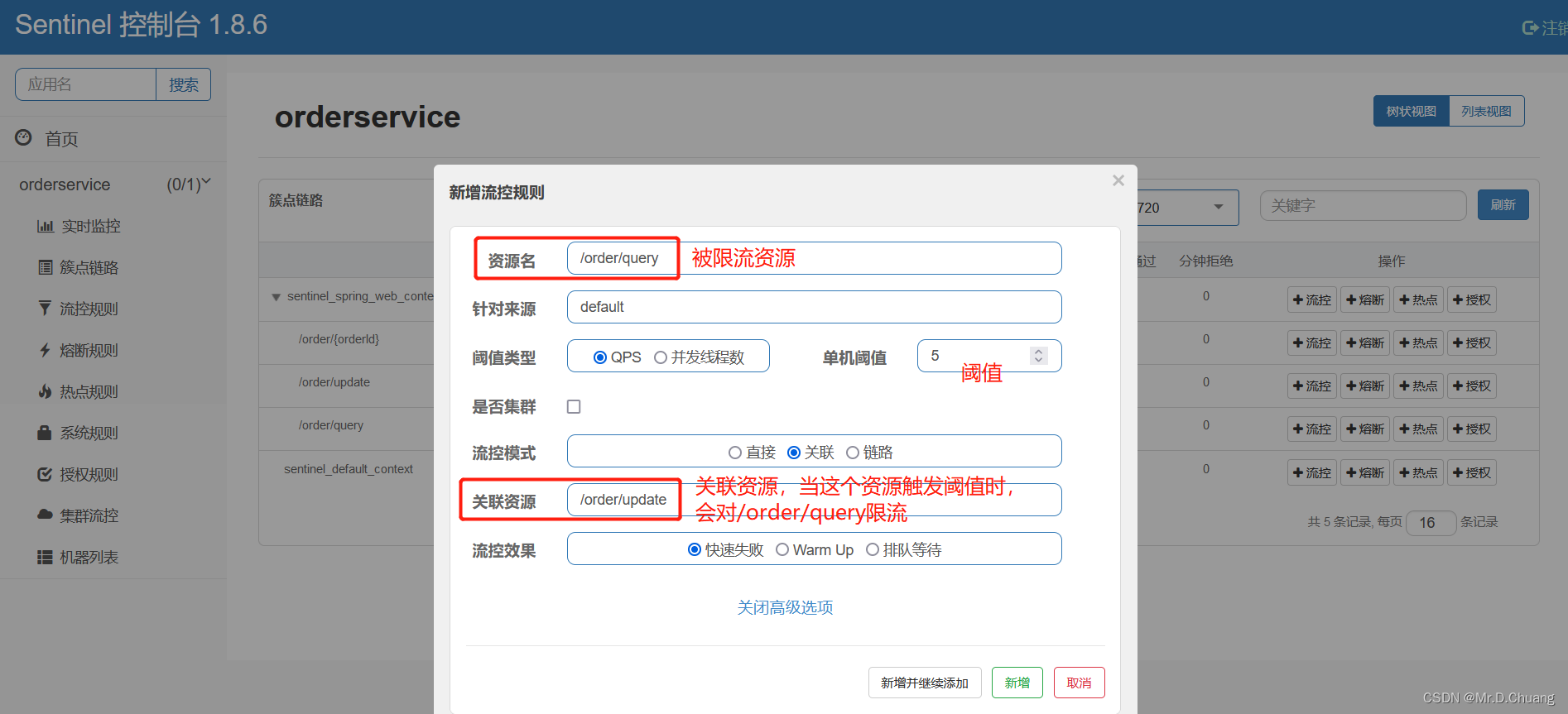This screenshot has width=1568, height=714.
Task: Select /order/{orderId} tree row
Action: tap(339, 339)
